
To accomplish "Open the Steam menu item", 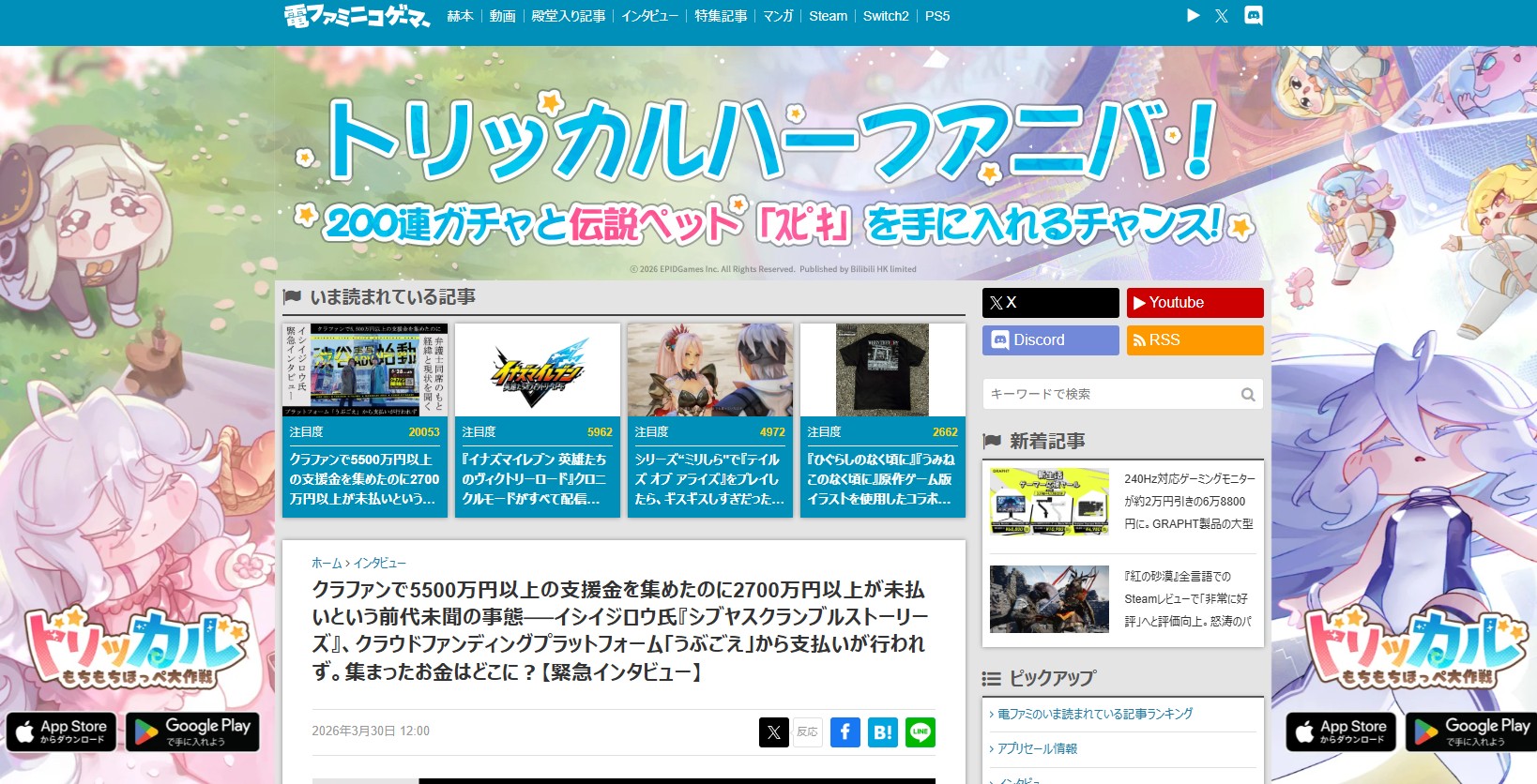I will click(828, 16).
